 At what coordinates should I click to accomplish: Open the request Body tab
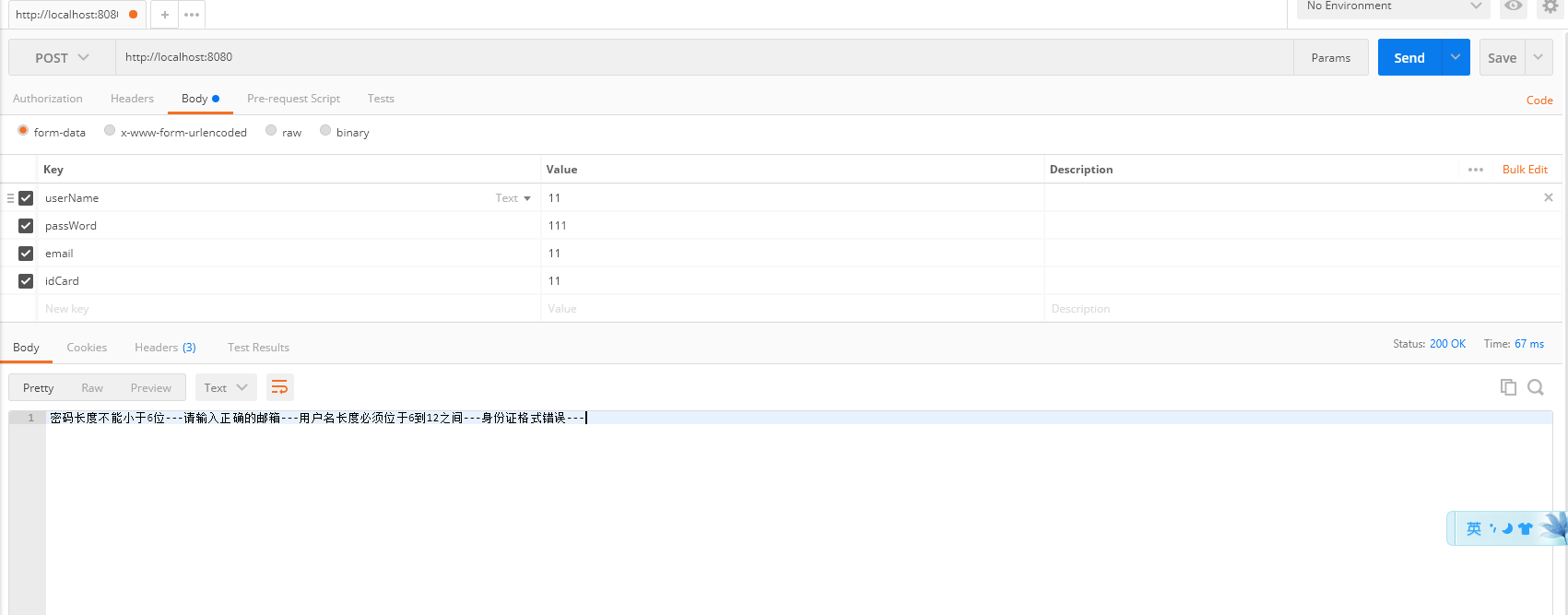pyautogui.click(x=200, y=99)
